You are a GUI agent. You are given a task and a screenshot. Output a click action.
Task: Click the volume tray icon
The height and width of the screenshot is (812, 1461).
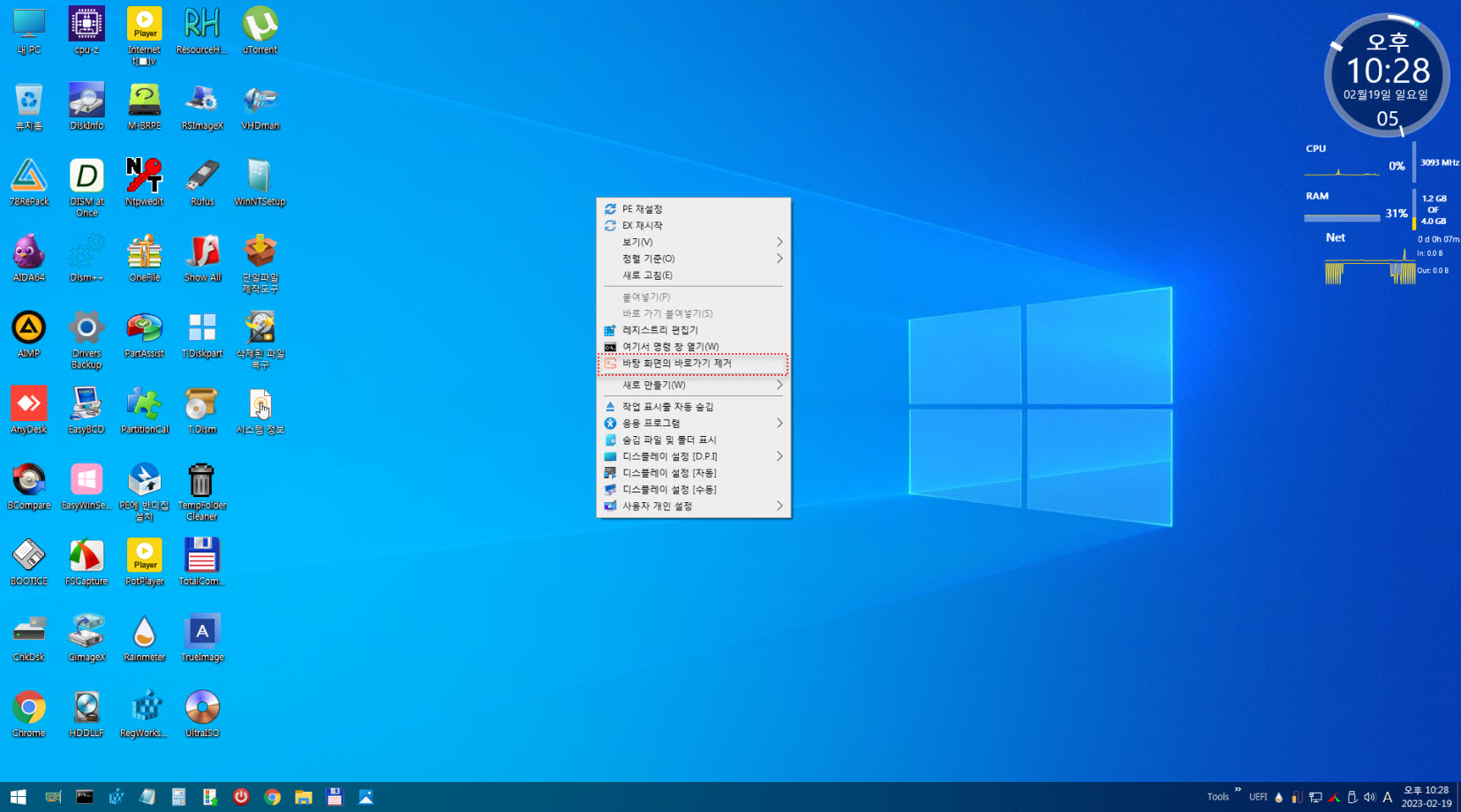tap(1369, 797)
